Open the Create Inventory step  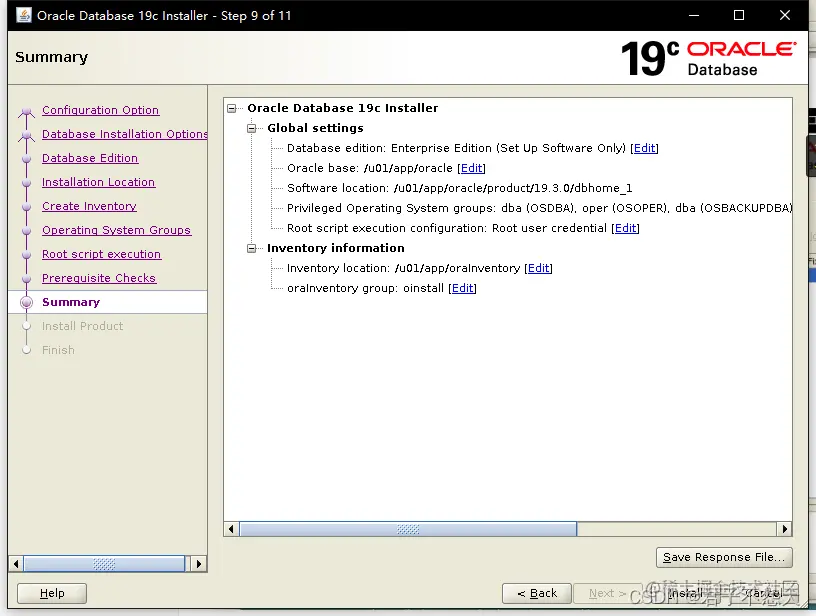pos(90,206)
